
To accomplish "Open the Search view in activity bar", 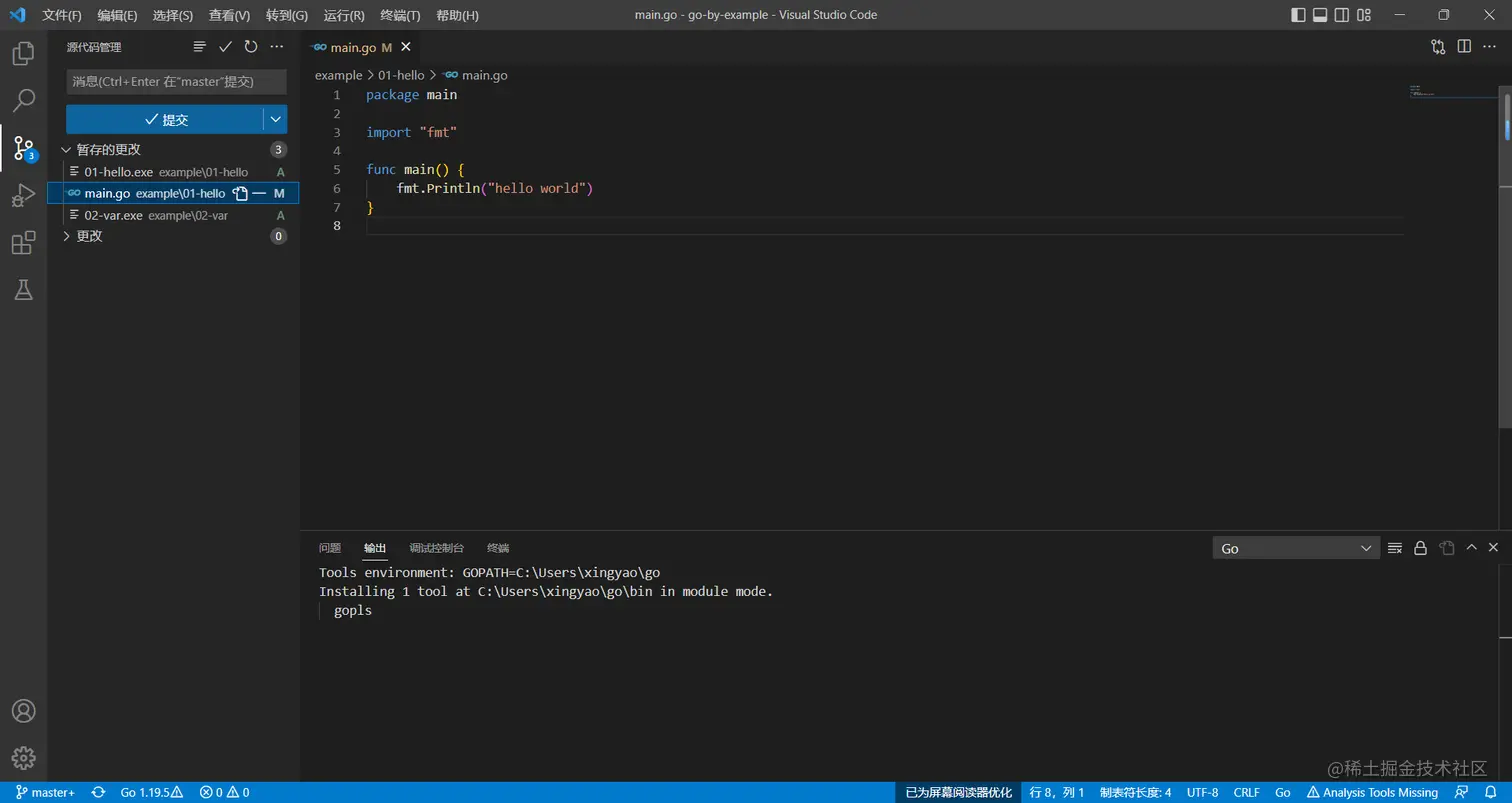I will (23, 100).
